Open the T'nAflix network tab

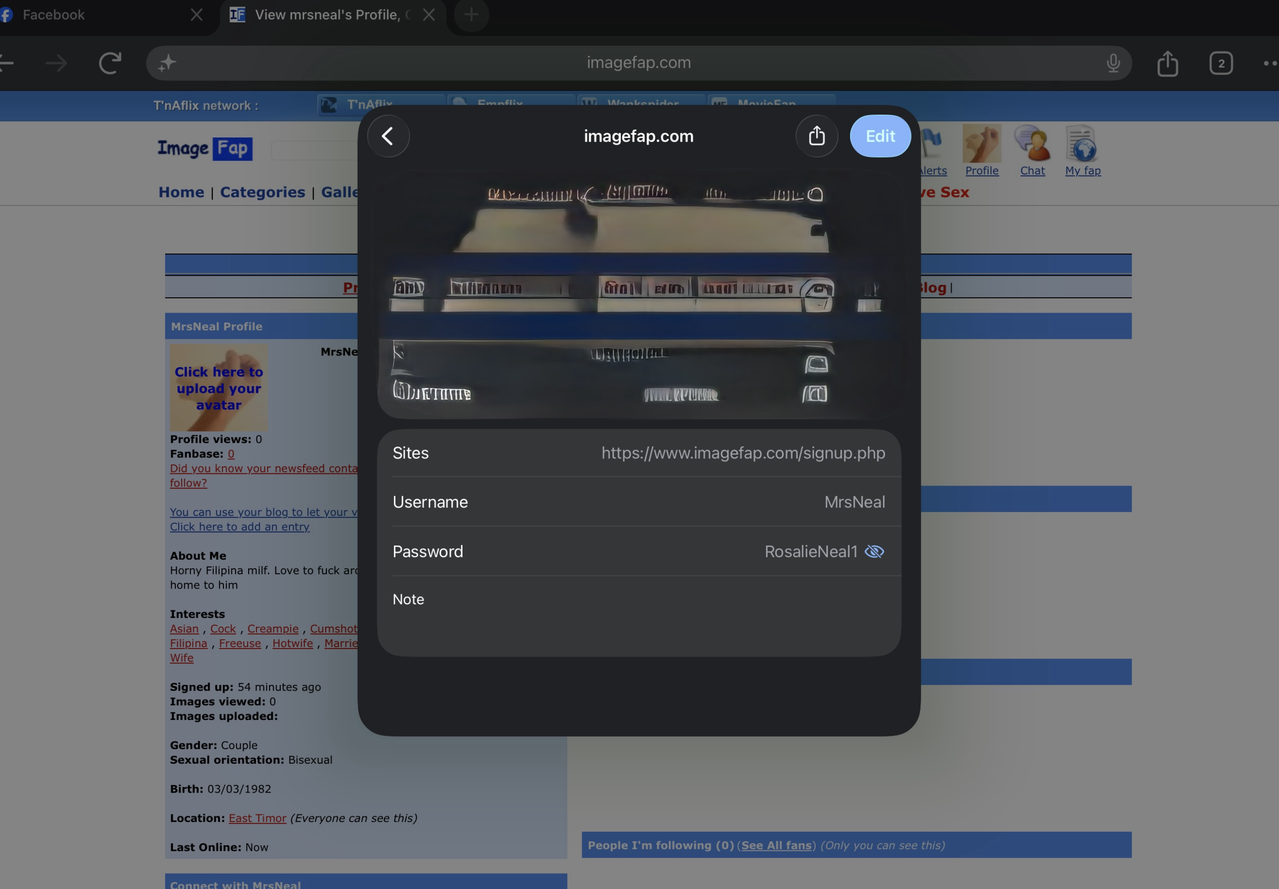click(380, 105)
